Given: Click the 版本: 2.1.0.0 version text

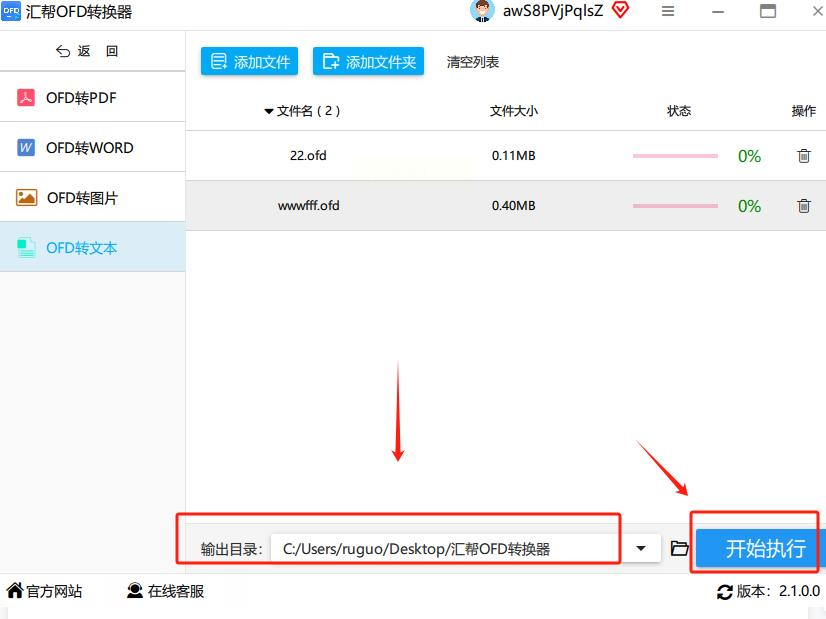Looking at the screenshot, I should [x=778, y=591].
